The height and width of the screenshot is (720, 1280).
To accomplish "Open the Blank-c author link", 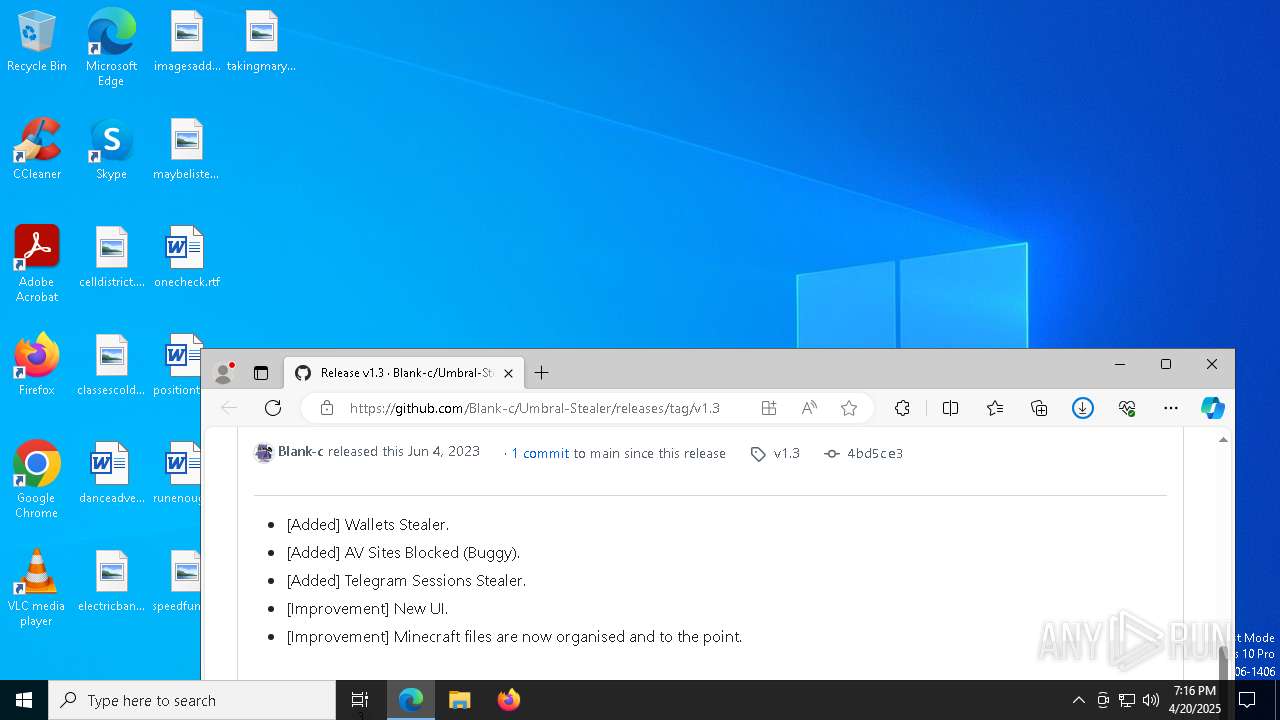I will (300, 452).
